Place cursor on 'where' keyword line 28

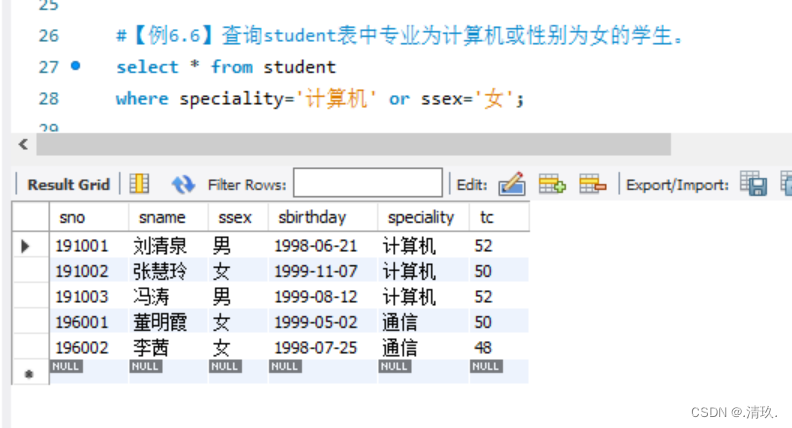(x=142, y=99)
